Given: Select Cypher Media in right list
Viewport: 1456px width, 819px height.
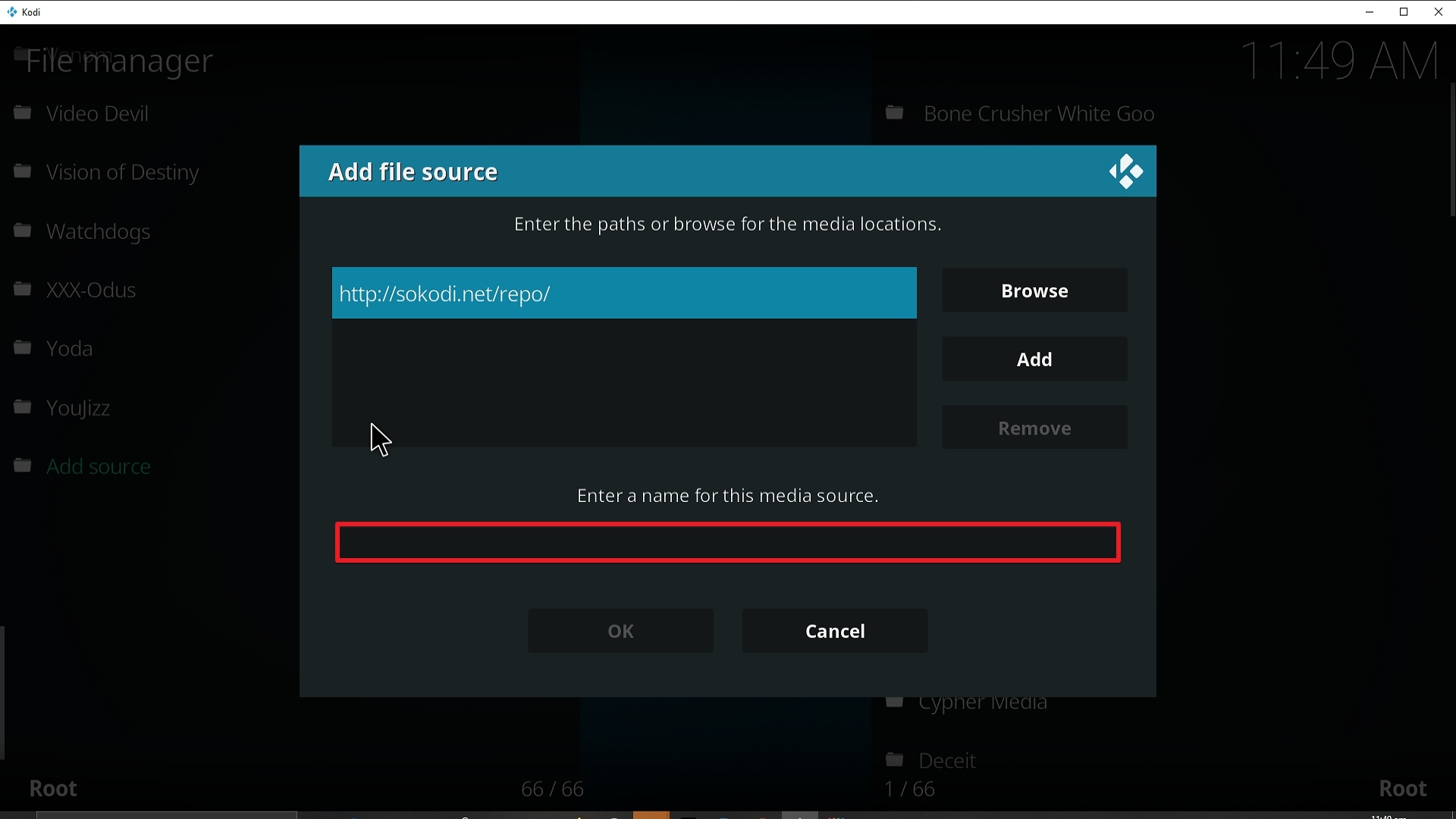Looking at the screenshot, I should pyautogui.click(x=983, y=704).
